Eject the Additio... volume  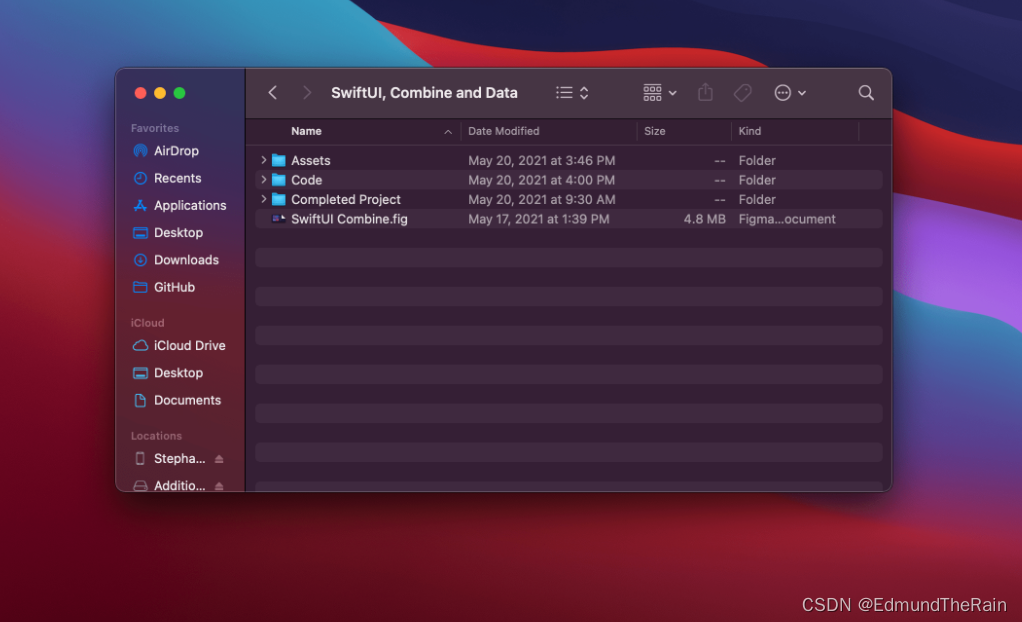(x=219, y=486)
